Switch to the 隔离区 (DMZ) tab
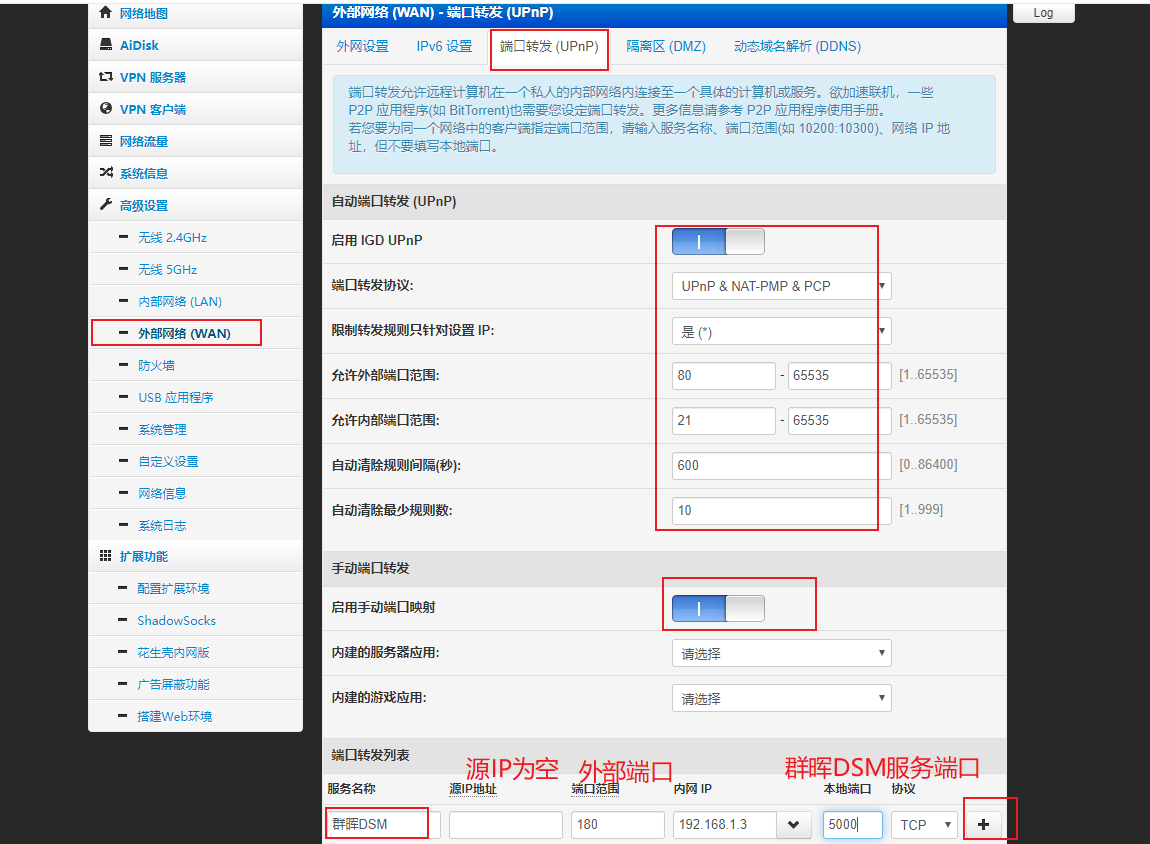The image size is (1150, 844). point(666,46)
